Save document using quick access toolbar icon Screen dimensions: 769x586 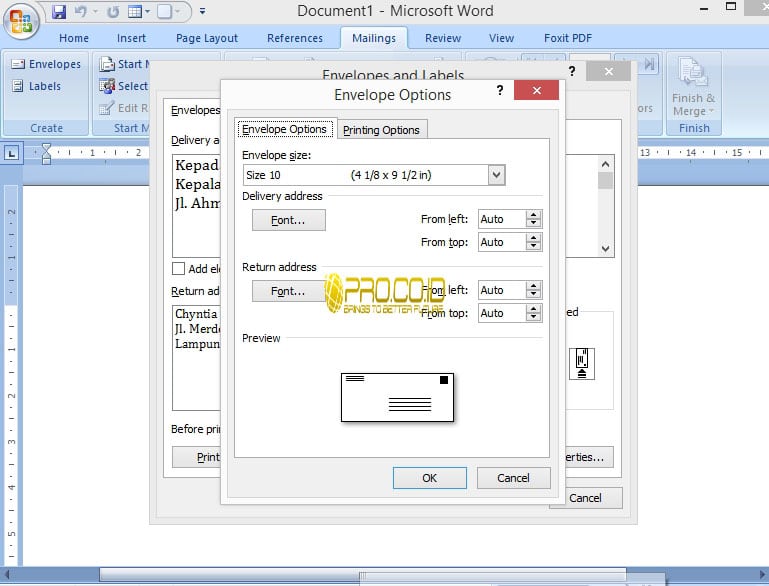click(59, 11)
